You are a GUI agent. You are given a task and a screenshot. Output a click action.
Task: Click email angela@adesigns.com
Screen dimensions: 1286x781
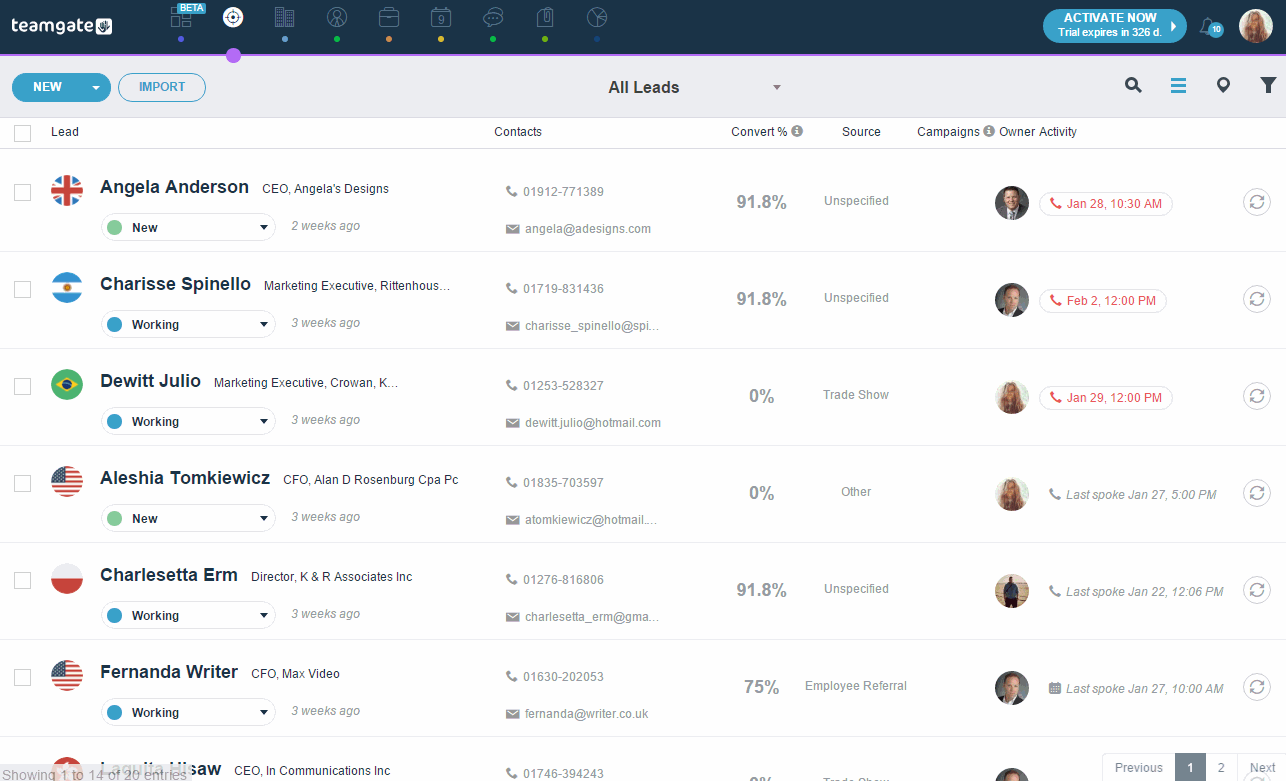(x=588, y=229)
